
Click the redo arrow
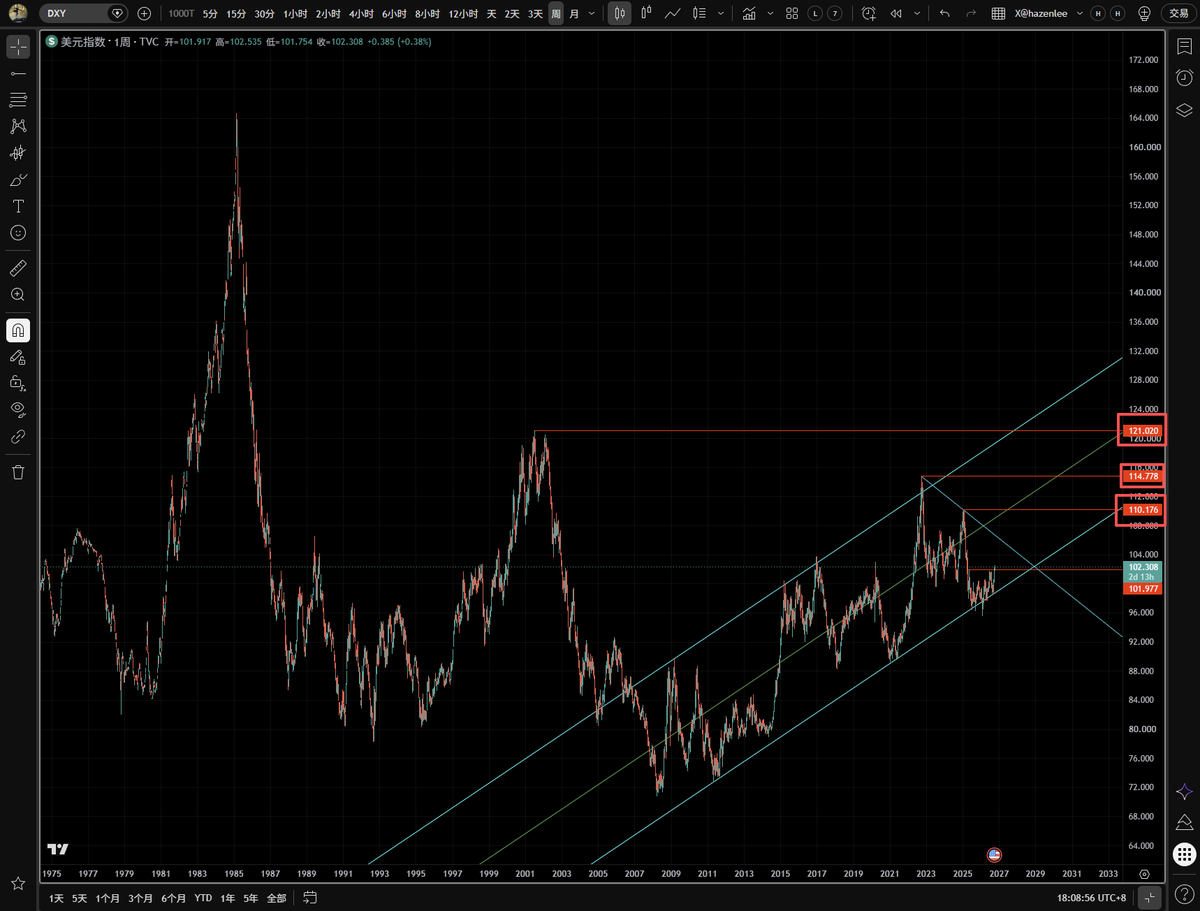tap(970, 13)
